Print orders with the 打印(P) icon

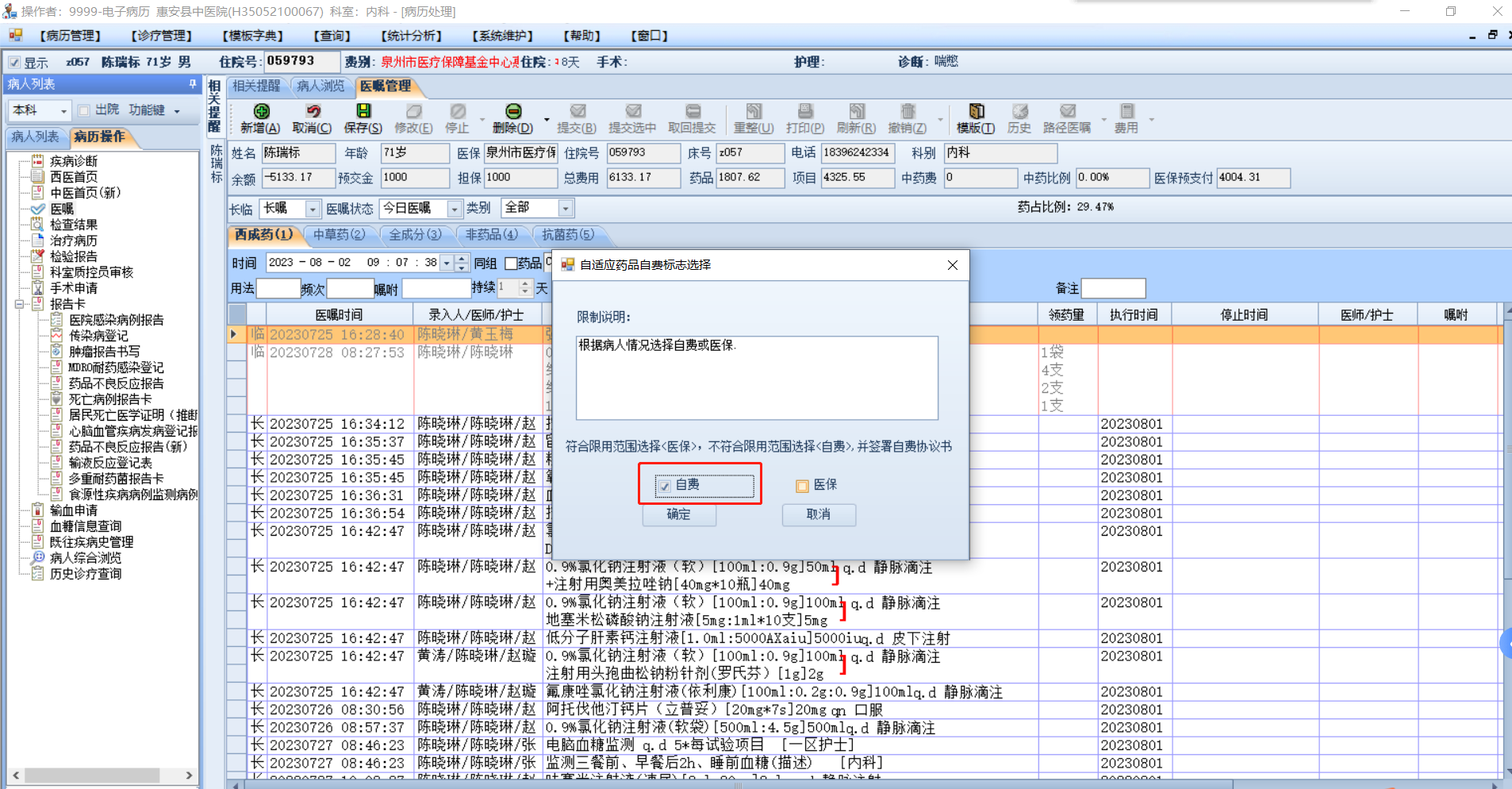805,111
